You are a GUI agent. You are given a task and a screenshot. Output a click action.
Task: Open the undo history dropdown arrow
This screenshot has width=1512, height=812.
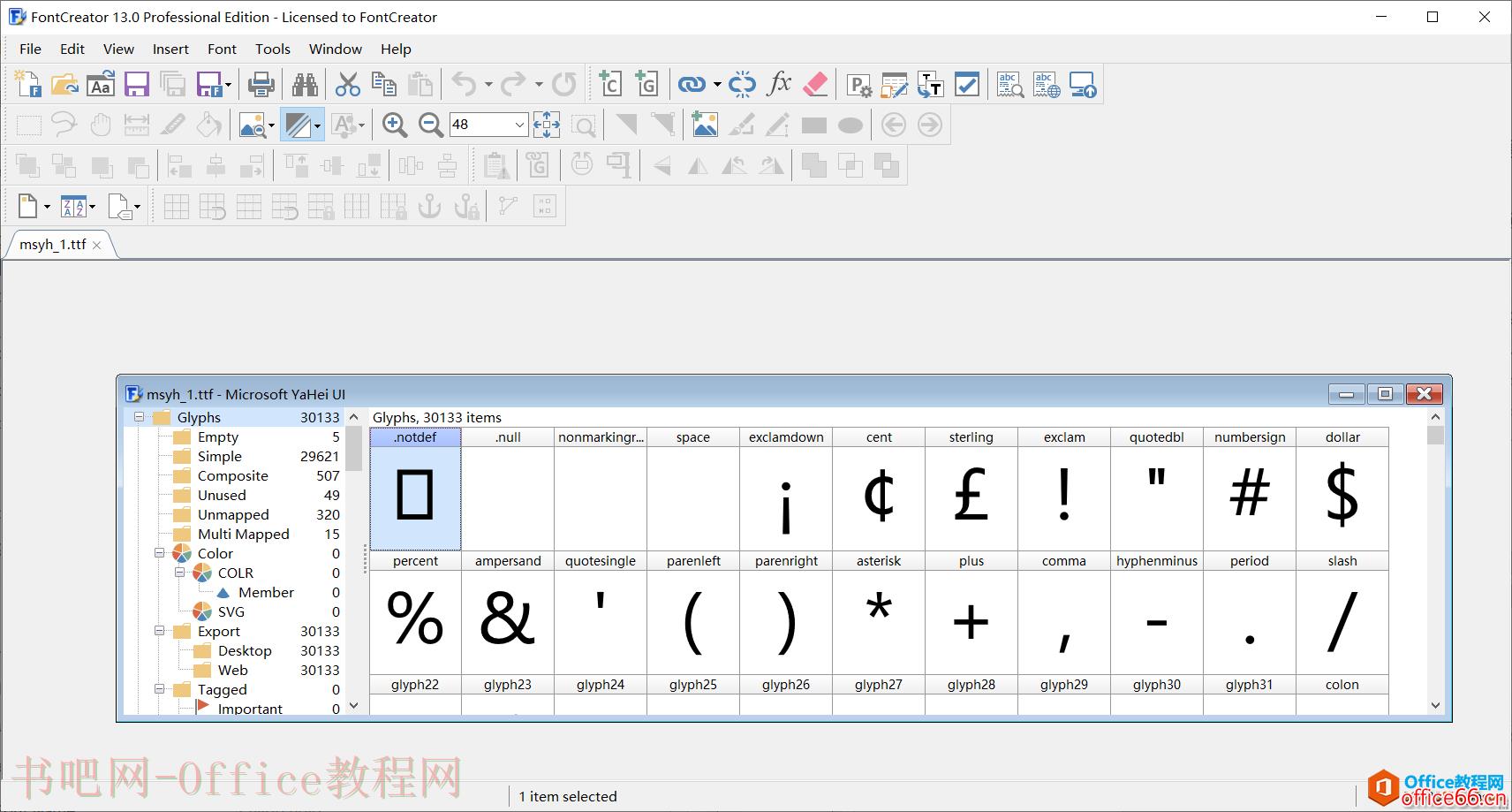[488, 85]
